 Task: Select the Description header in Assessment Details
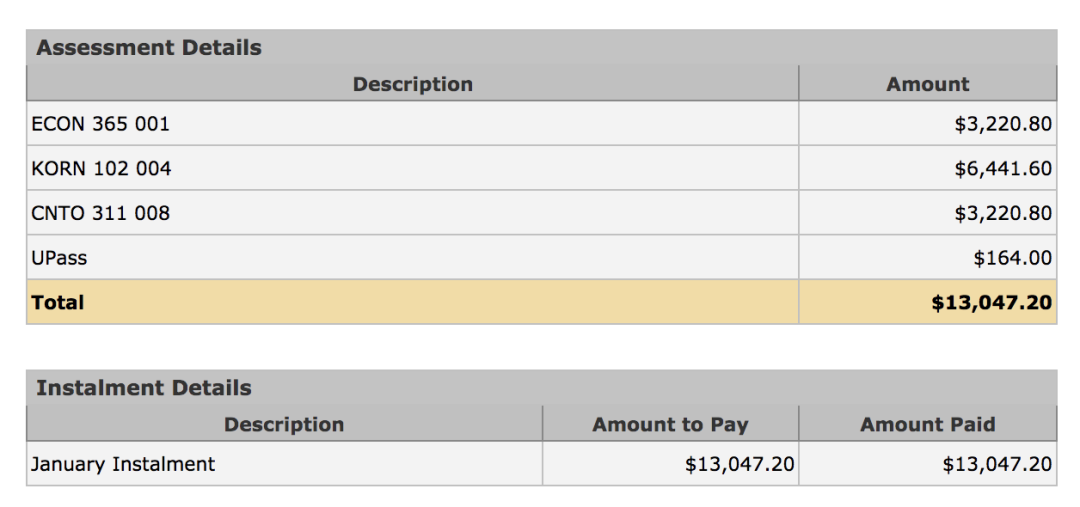(x=412, y=85)
